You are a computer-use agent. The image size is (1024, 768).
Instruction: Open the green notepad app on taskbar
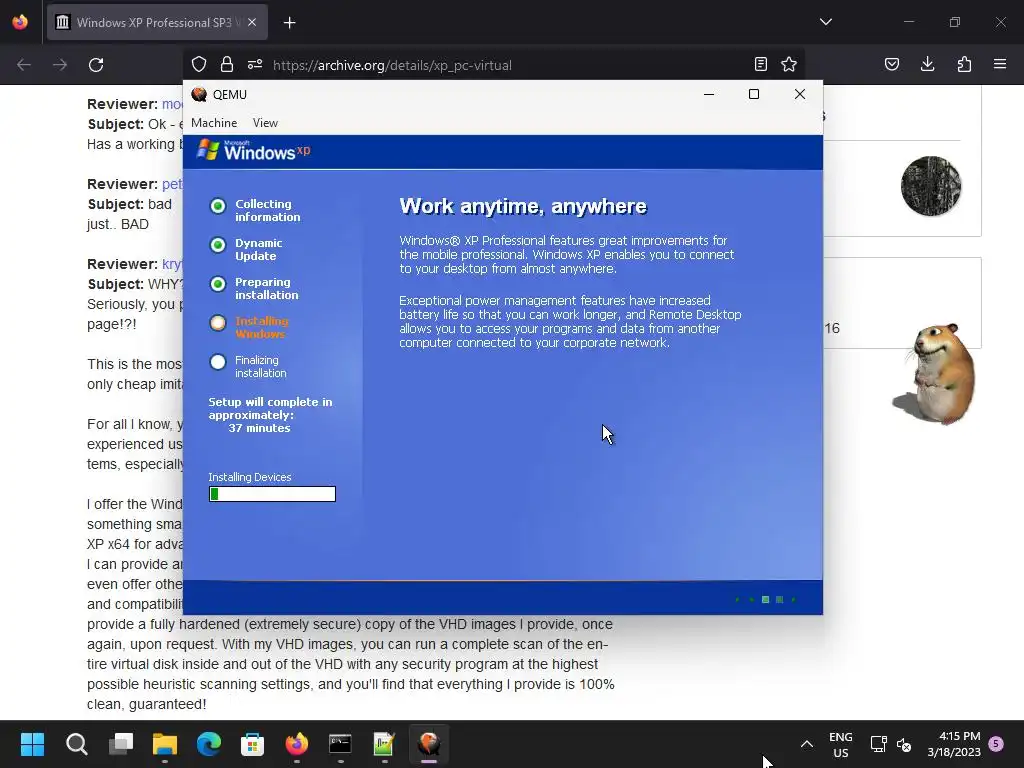coord(384,744)
